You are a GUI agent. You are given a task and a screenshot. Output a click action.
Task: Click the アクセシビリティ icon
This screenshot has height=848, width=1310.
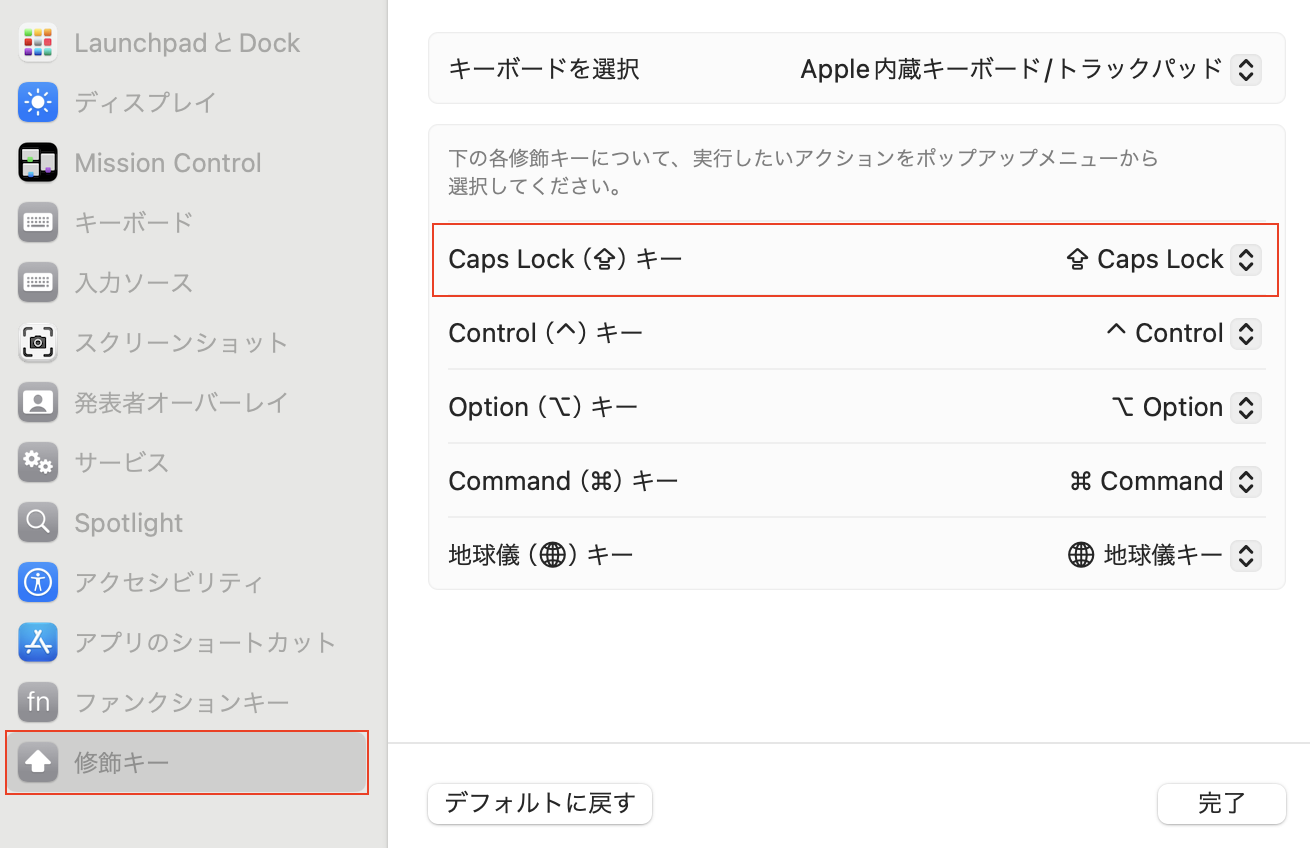[38, 582]
